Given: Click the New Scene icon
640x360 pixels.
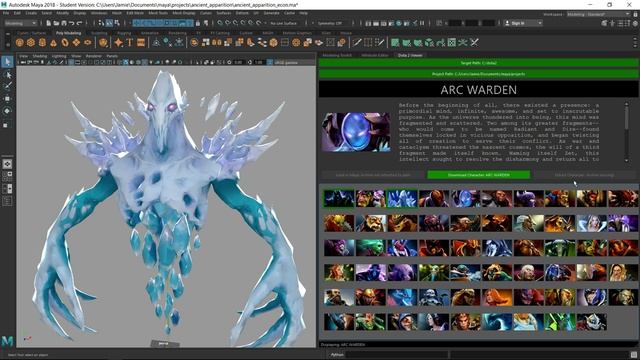Looking at the screenshot, I should click(x=49, y=23).
